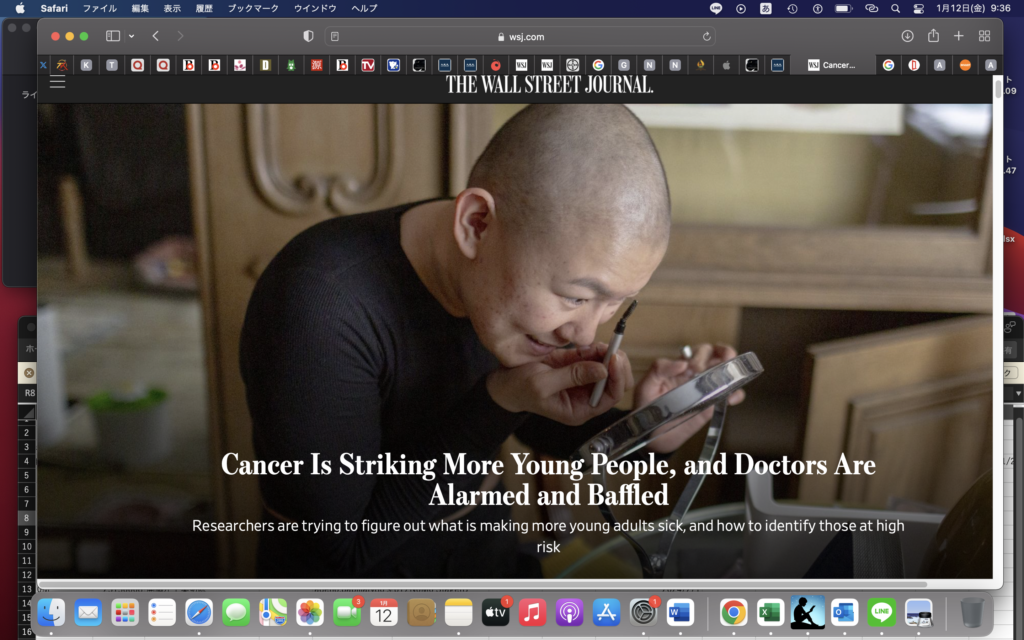Switch to the Cancer... tab
Image resolution: width=1024 pixels, height=640 pixels.
832,65
